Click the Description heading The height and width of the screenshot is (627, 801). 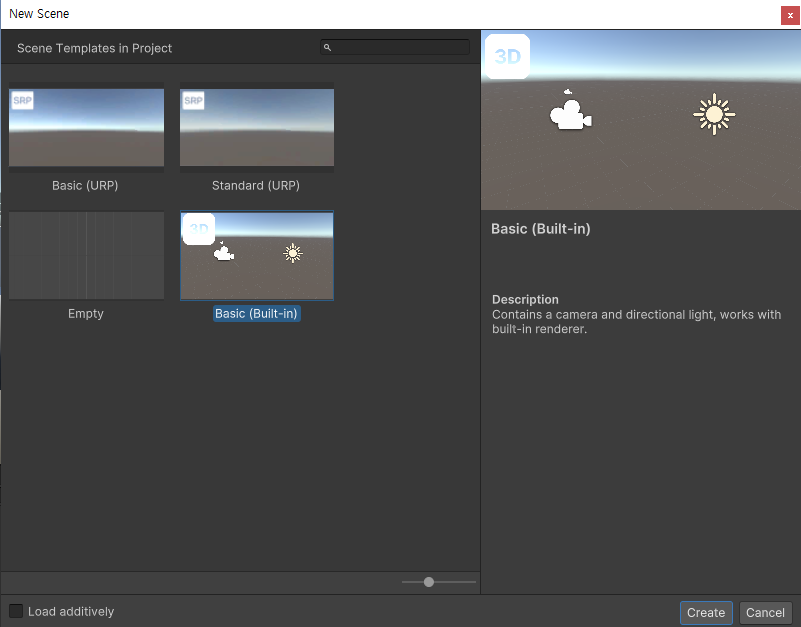pos(525,299)
